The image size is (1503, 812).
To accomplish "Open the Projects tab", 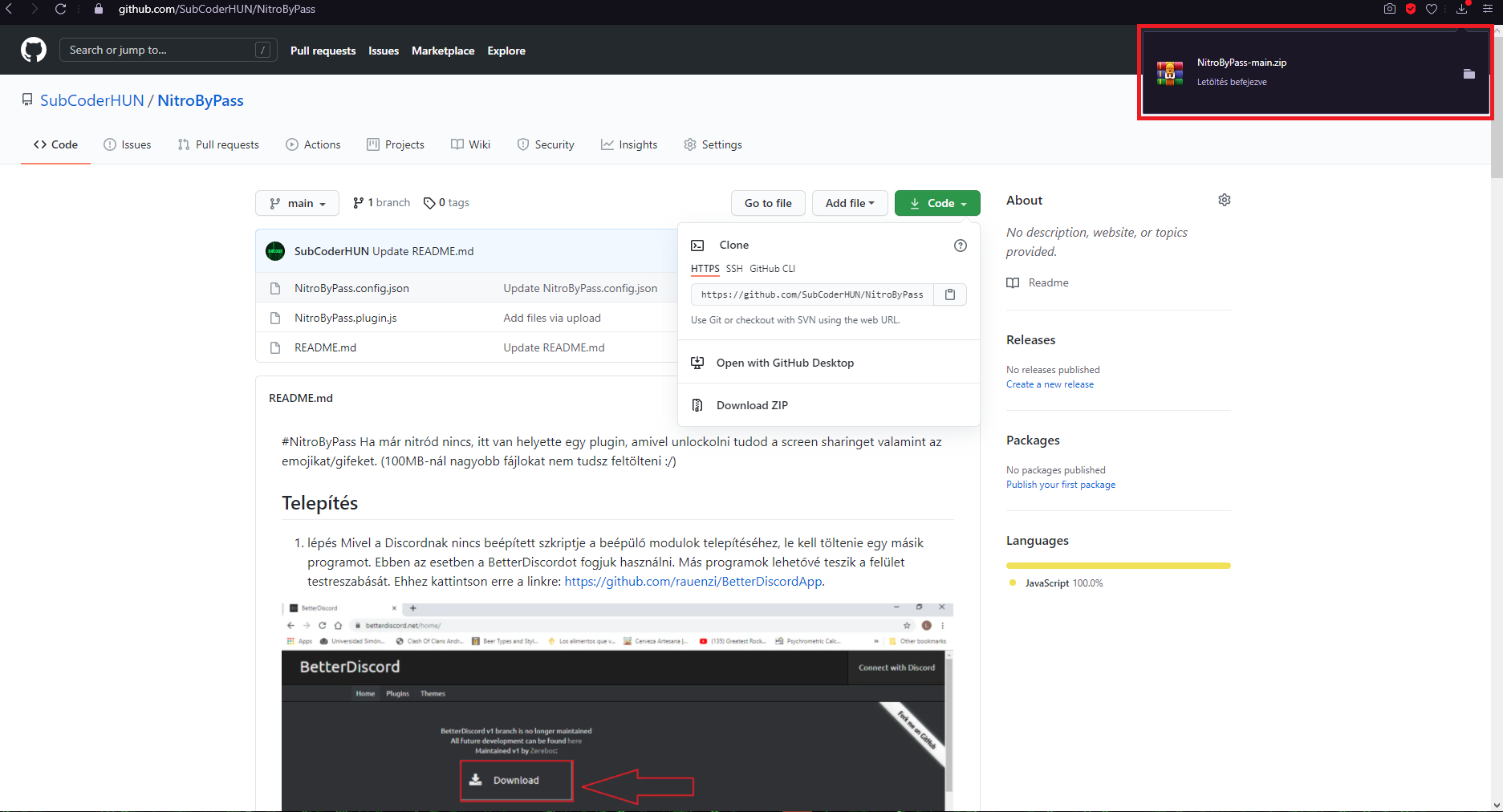I will tap(396, 144).
